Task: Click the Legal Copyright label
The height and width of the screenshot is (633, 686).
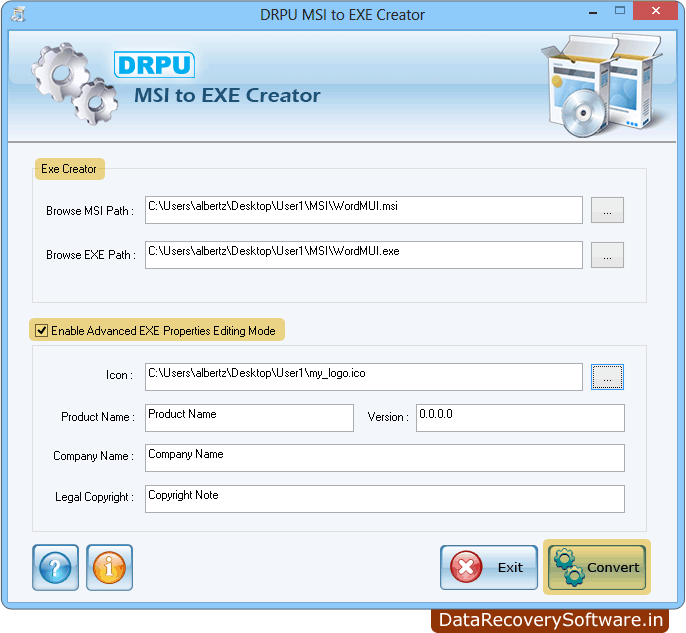Action: point(94,497)
